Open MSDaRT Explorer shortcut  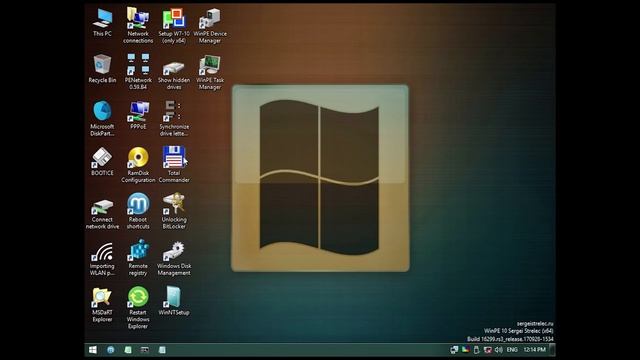102,305
